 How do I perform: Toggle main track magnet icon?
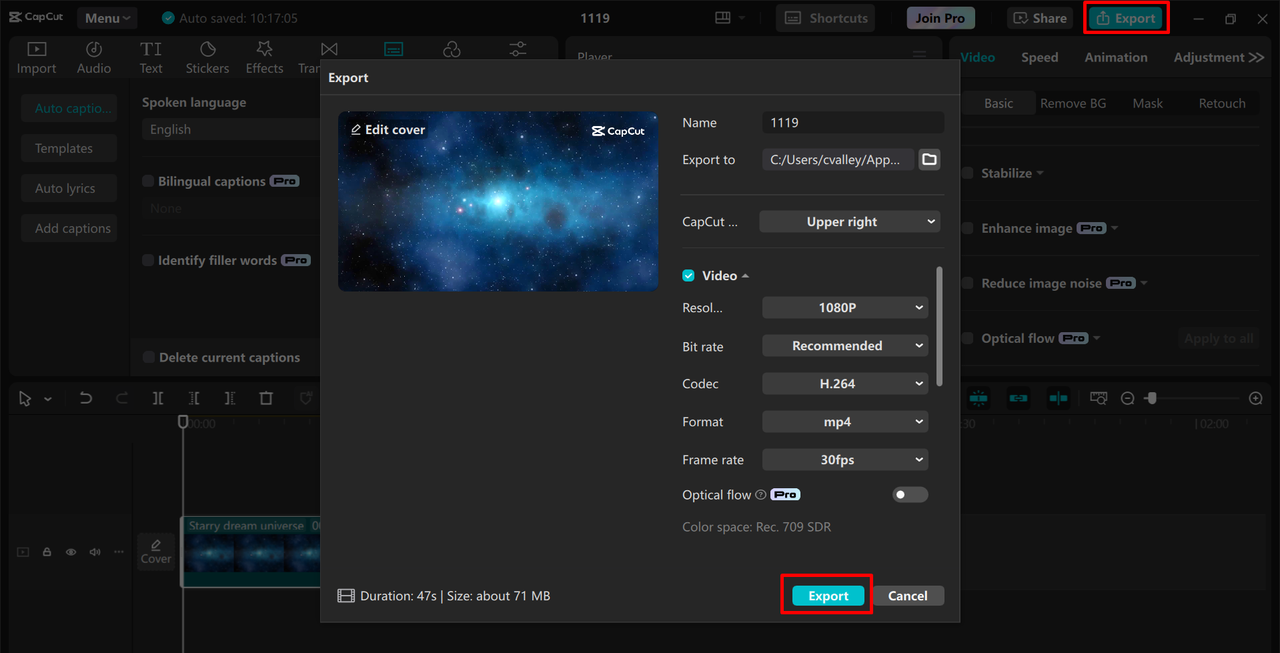coord(979,398)
